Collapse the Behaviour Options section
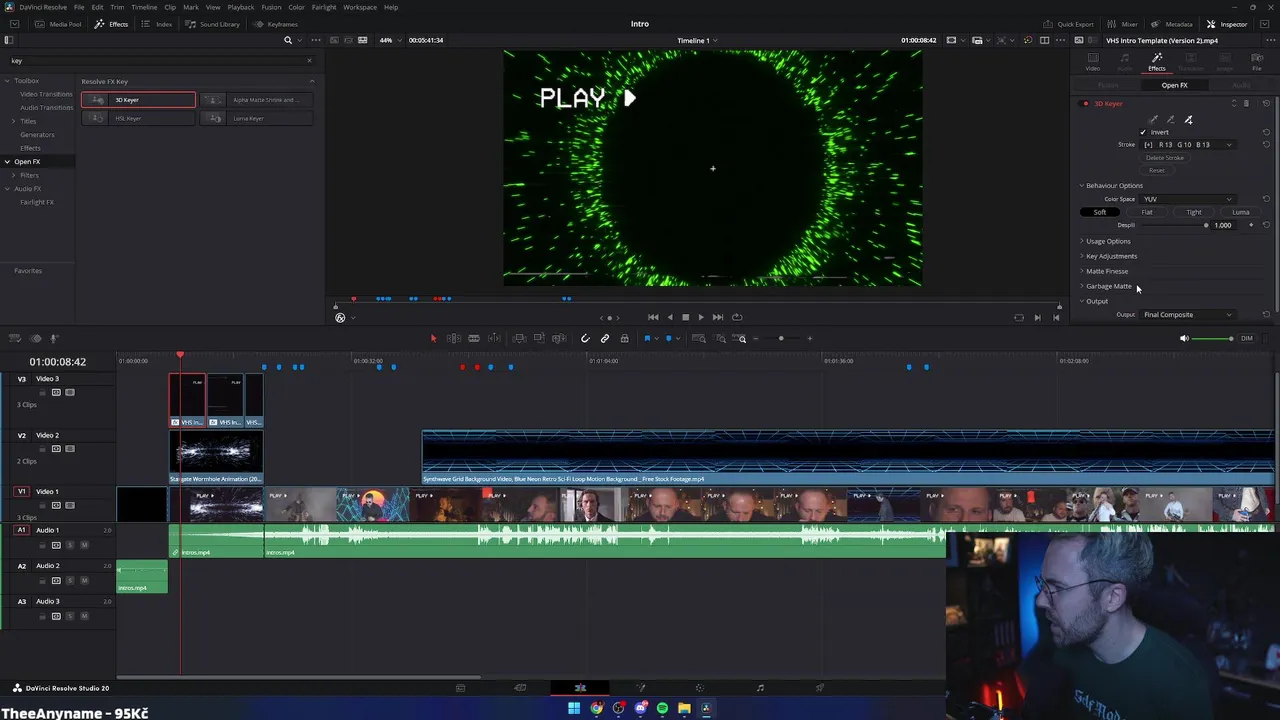 1114,186
